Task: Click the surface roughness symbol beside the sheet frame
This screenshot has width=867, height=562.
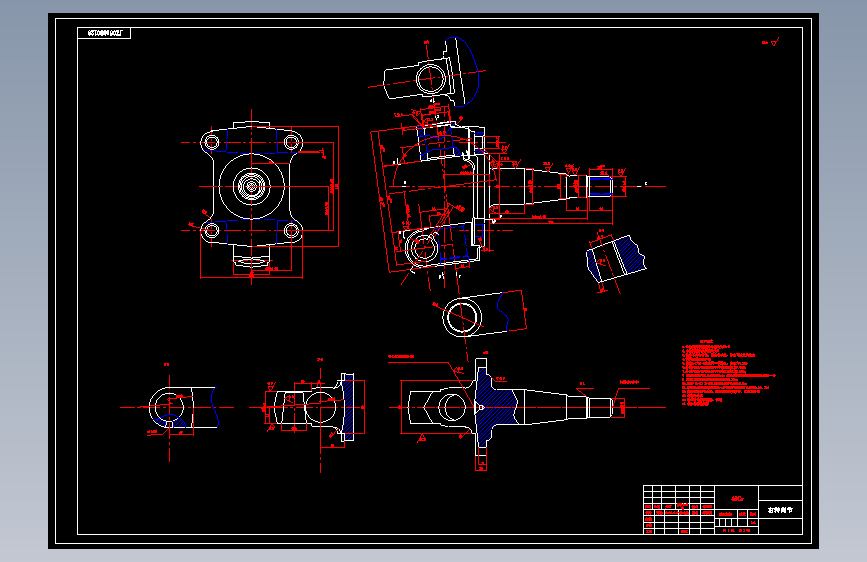Action: coord(771,42)
